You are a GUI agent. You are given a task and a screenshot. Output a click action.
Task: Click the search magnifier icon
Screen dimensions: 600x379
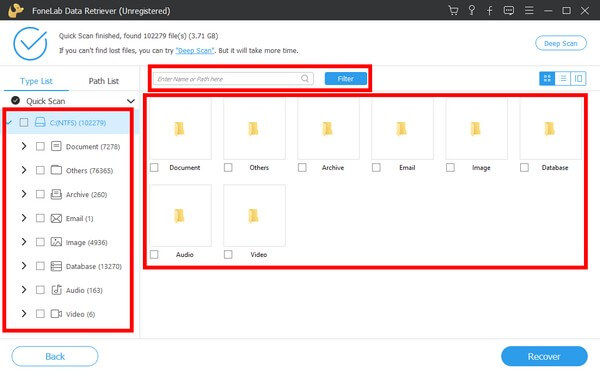[x=305, y=78]
